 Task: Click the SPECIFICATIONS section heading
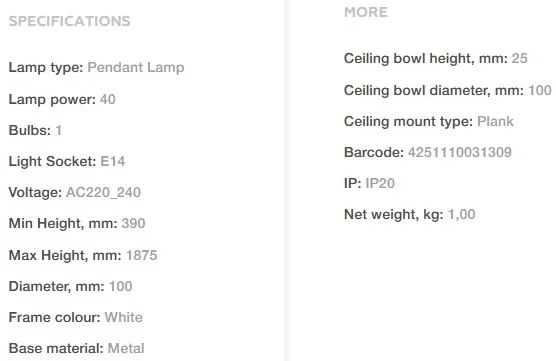(70, 21)
